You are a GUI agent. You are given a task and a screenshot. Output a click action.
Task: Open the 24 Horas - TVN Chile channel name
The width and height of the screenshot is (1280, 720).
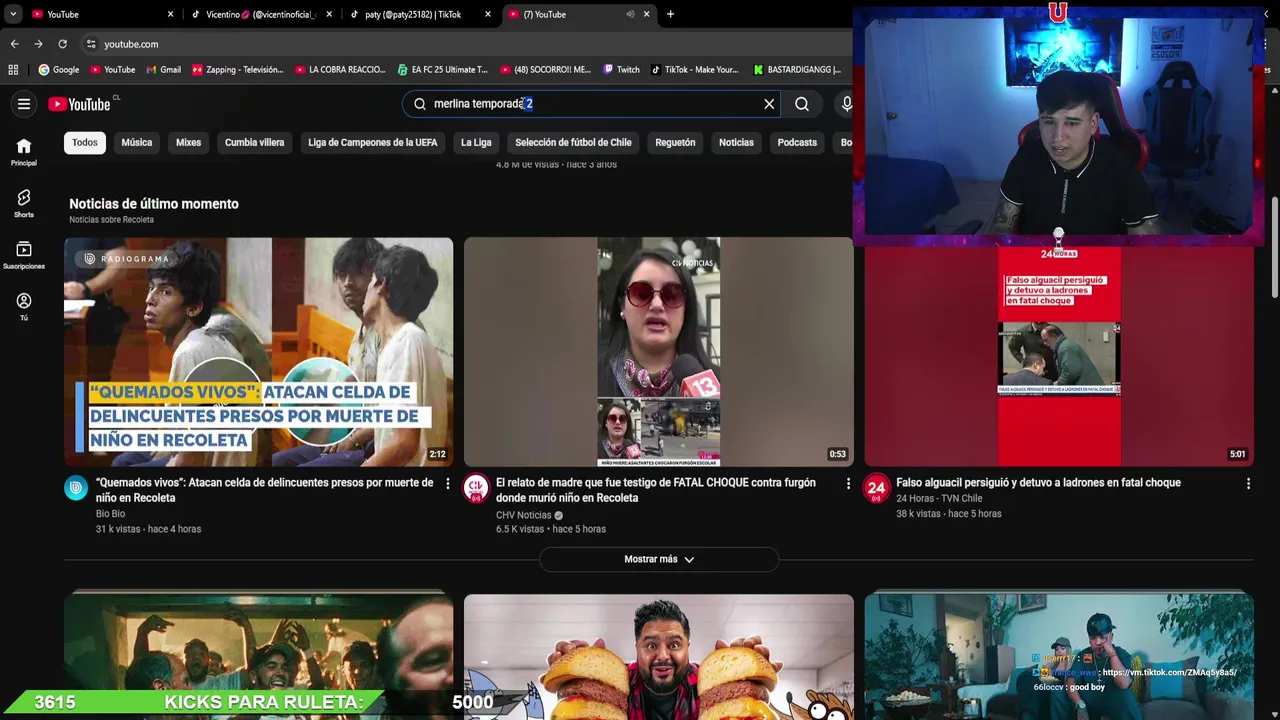pyautogui.click(x=939, y=498)
